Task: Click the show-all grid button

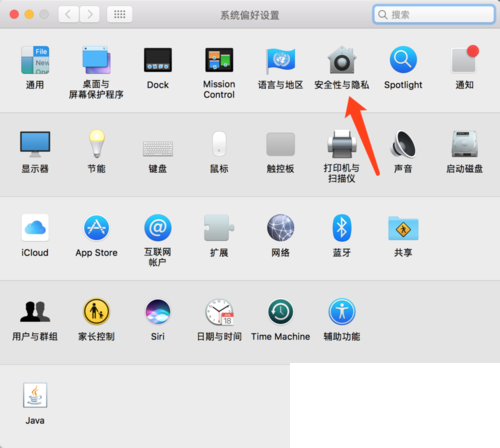Action: (119, 14)
